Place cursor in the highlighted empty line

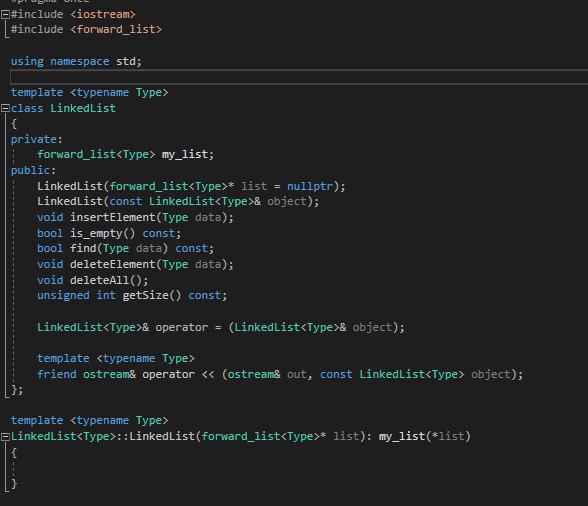[299, 77]
